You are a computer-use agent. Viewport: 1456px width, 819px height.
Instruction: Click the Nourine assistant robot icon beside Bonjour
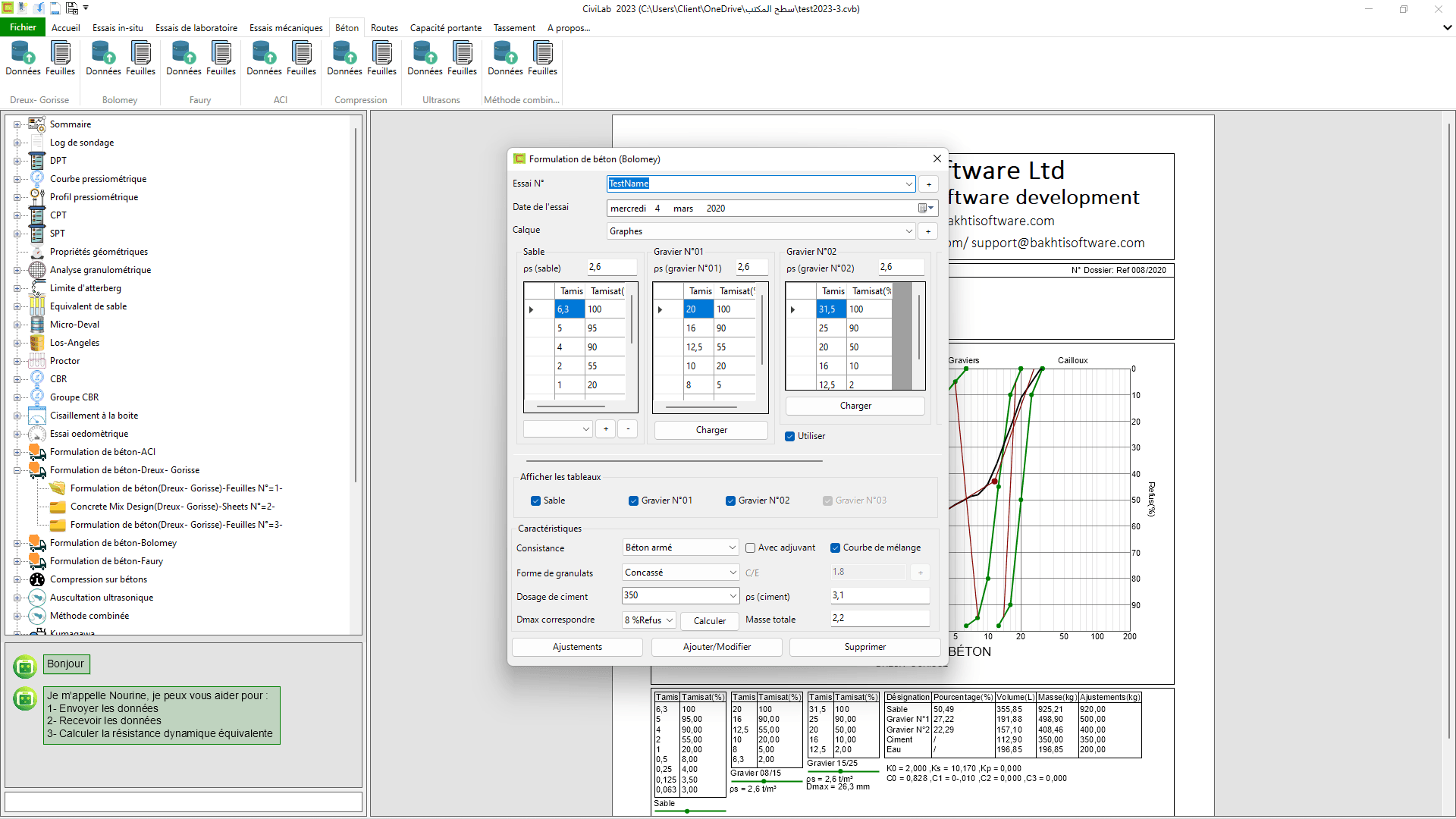pos(25,666)
